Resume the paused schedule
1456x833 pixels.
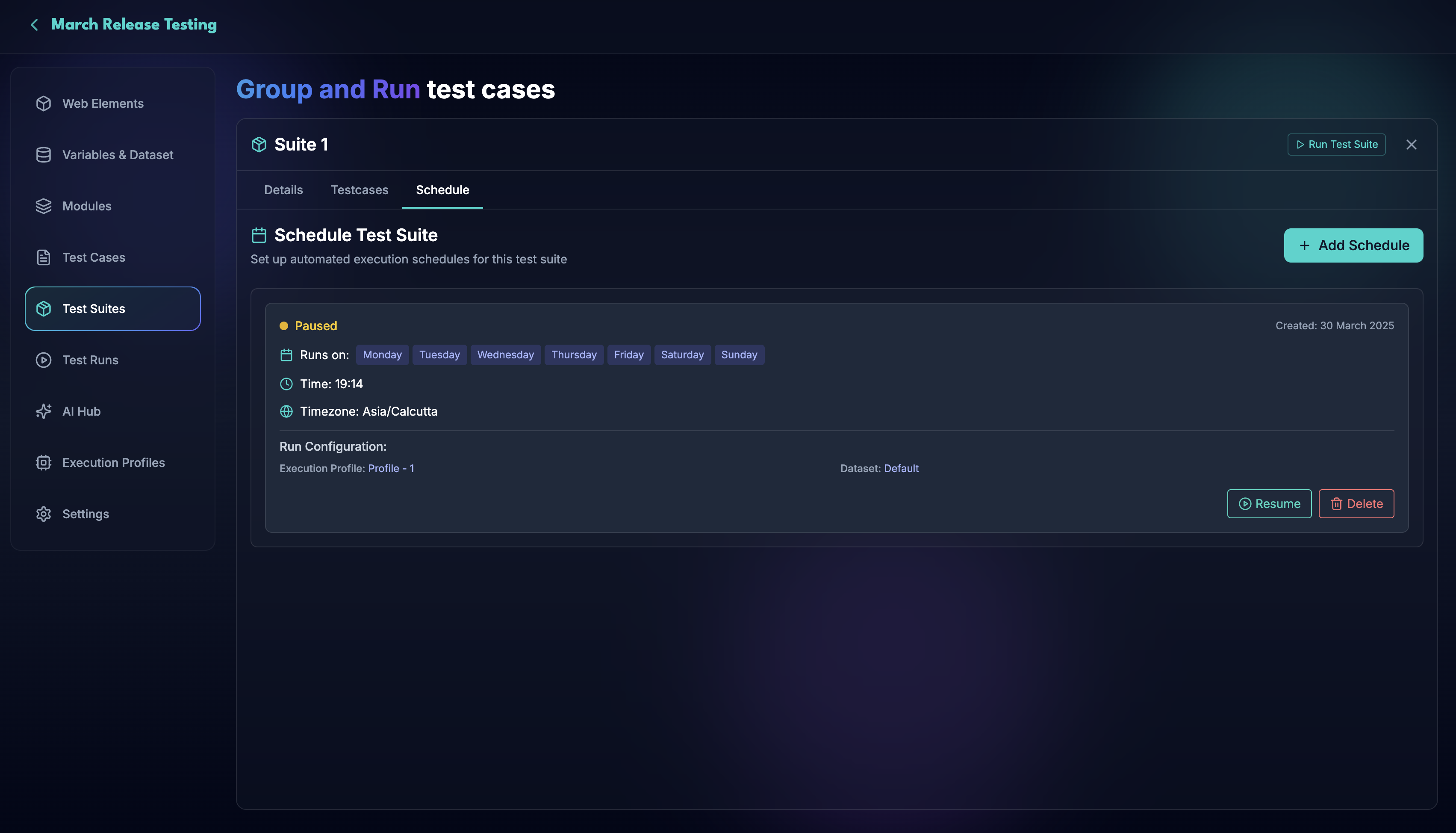pyautogui.click(x=1270, y=504)
